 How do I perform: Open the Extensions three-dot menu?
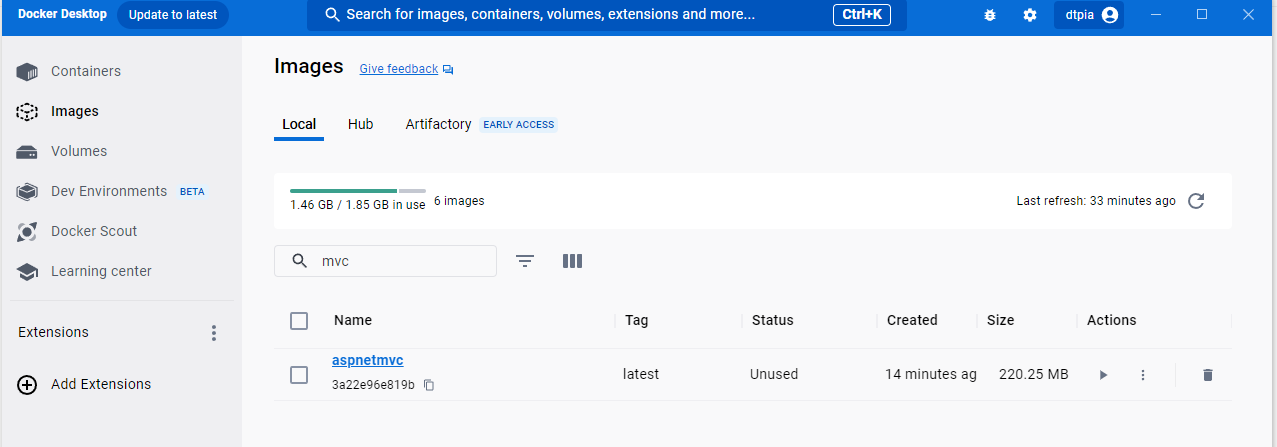[213, 333]
